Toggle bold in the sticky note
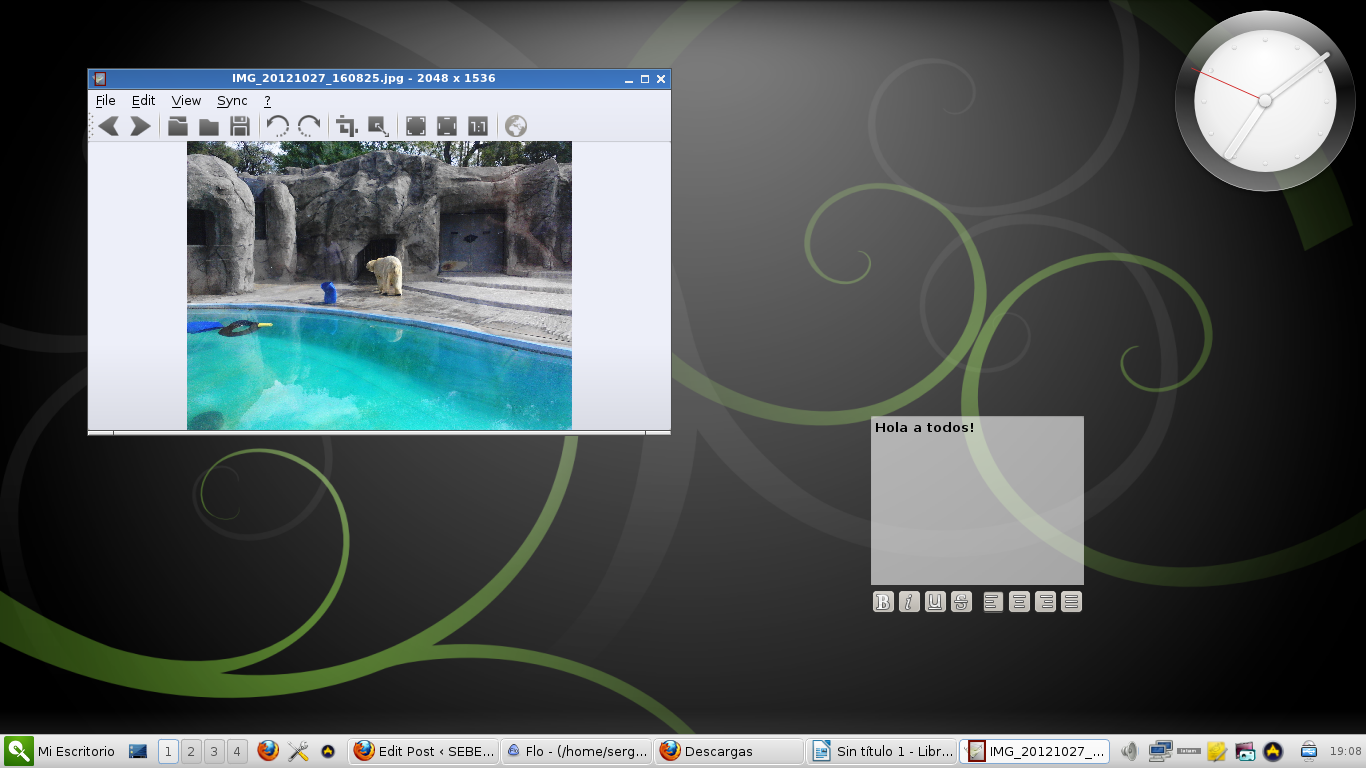The height and width of the screenshot is (768, 1366). click(x=883, y=601)
